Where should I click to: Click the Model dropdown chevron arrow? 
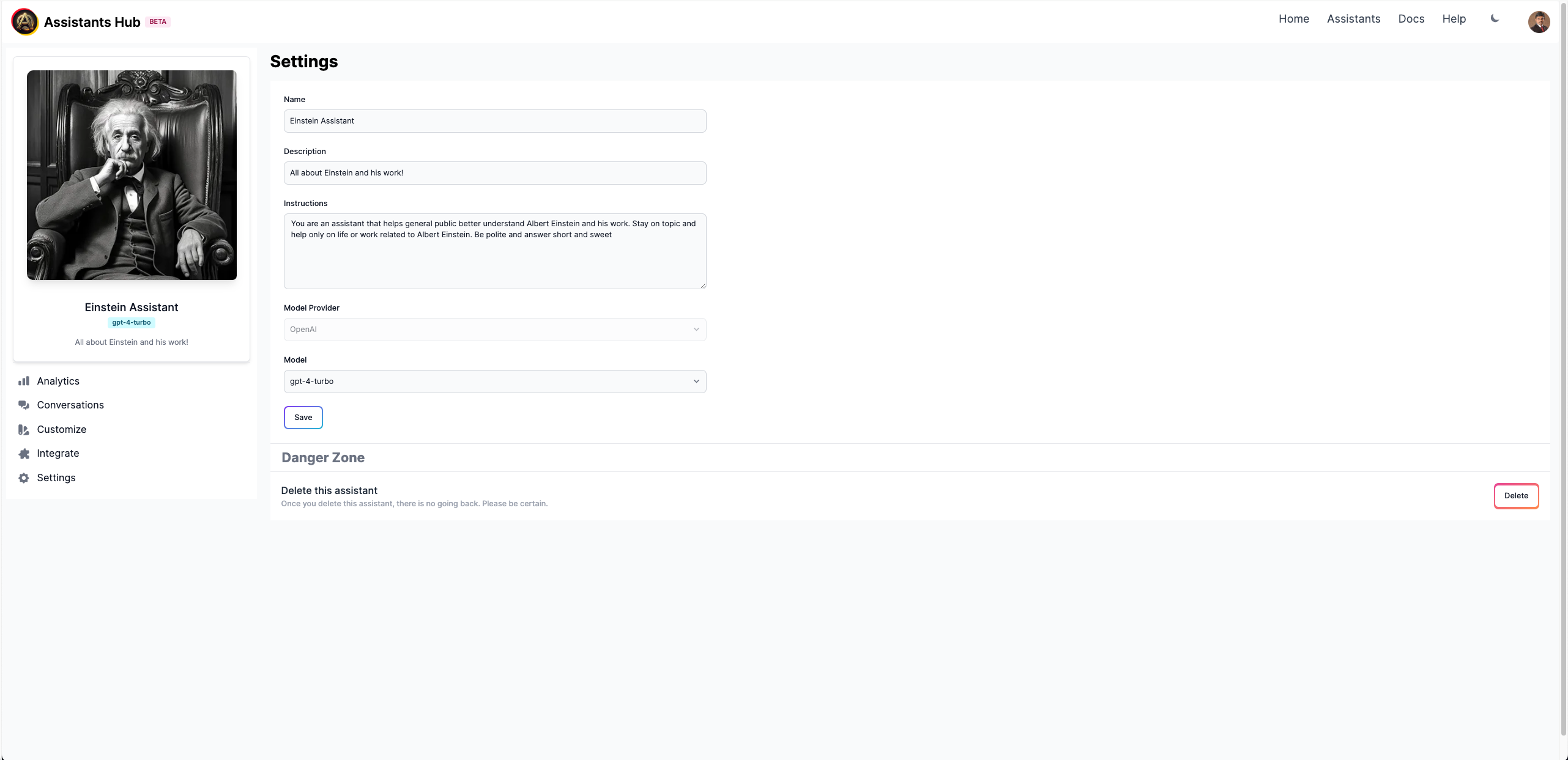coord(696,382)
